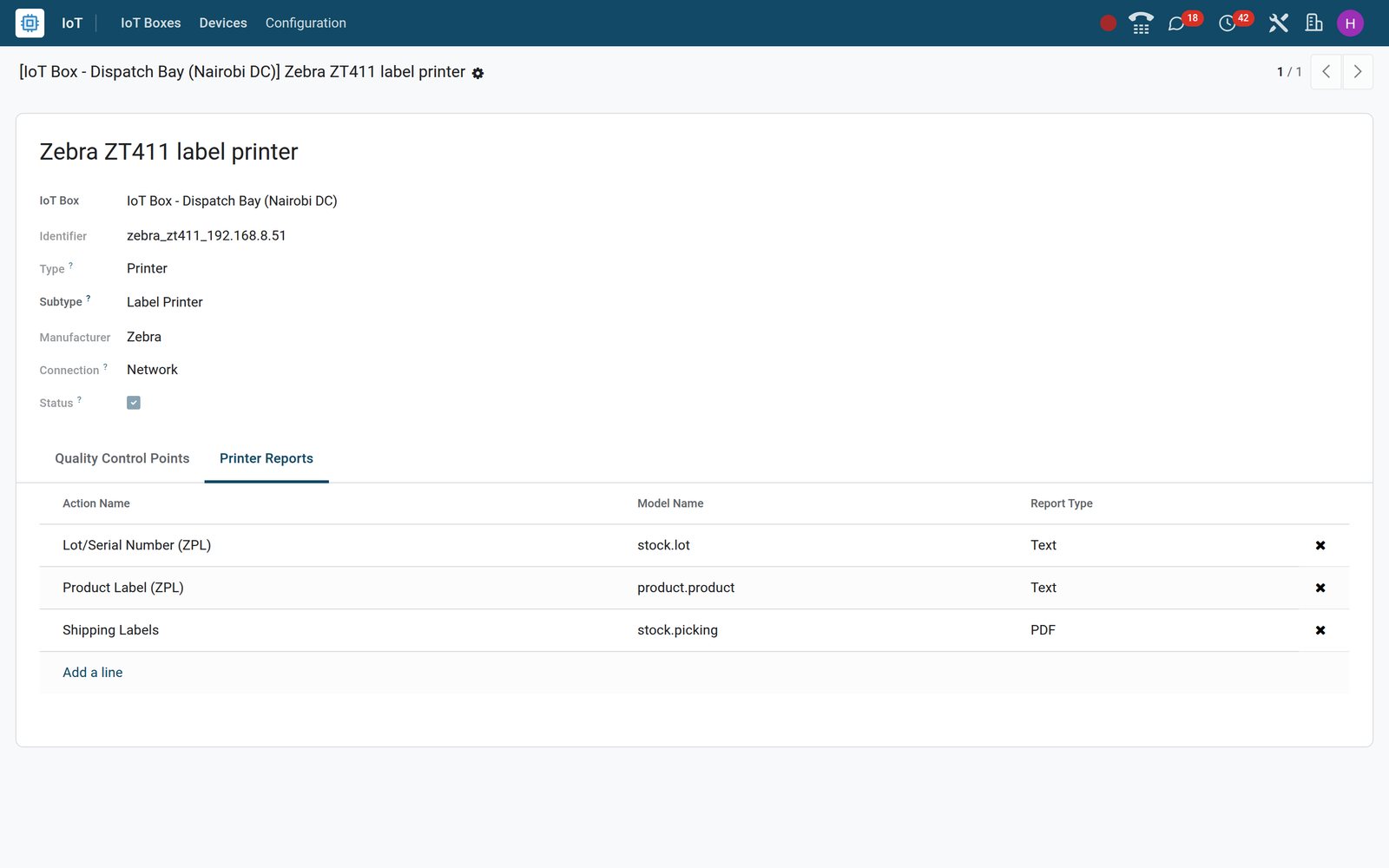Click Add a line link
1389x868 pixels.
(93, 673)
